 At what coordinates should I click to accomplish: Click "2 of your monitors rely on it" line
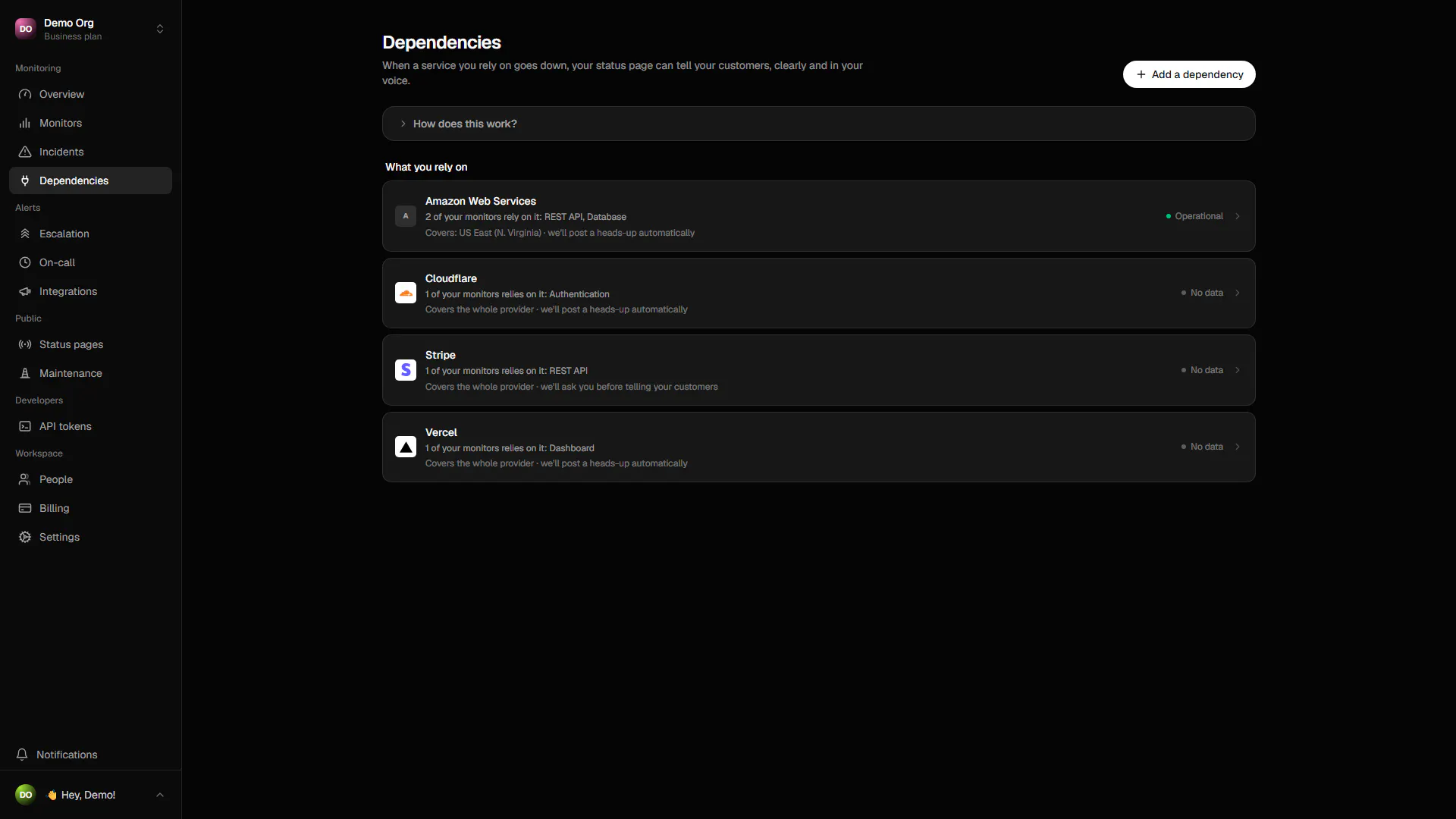526,217
